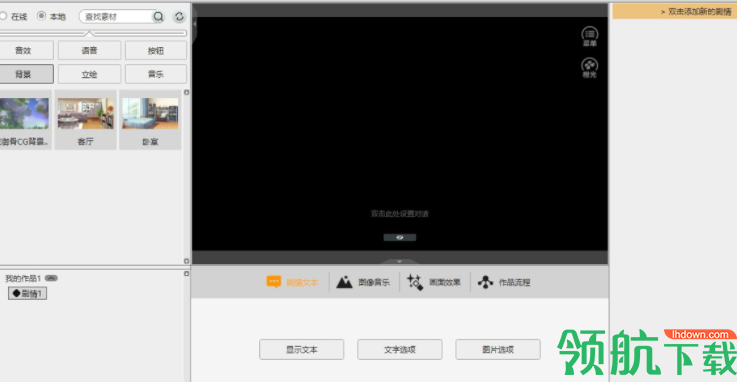Open the 语音 asset category
Viewport: 737px width, 382px height.
click(x=89, y=50)
